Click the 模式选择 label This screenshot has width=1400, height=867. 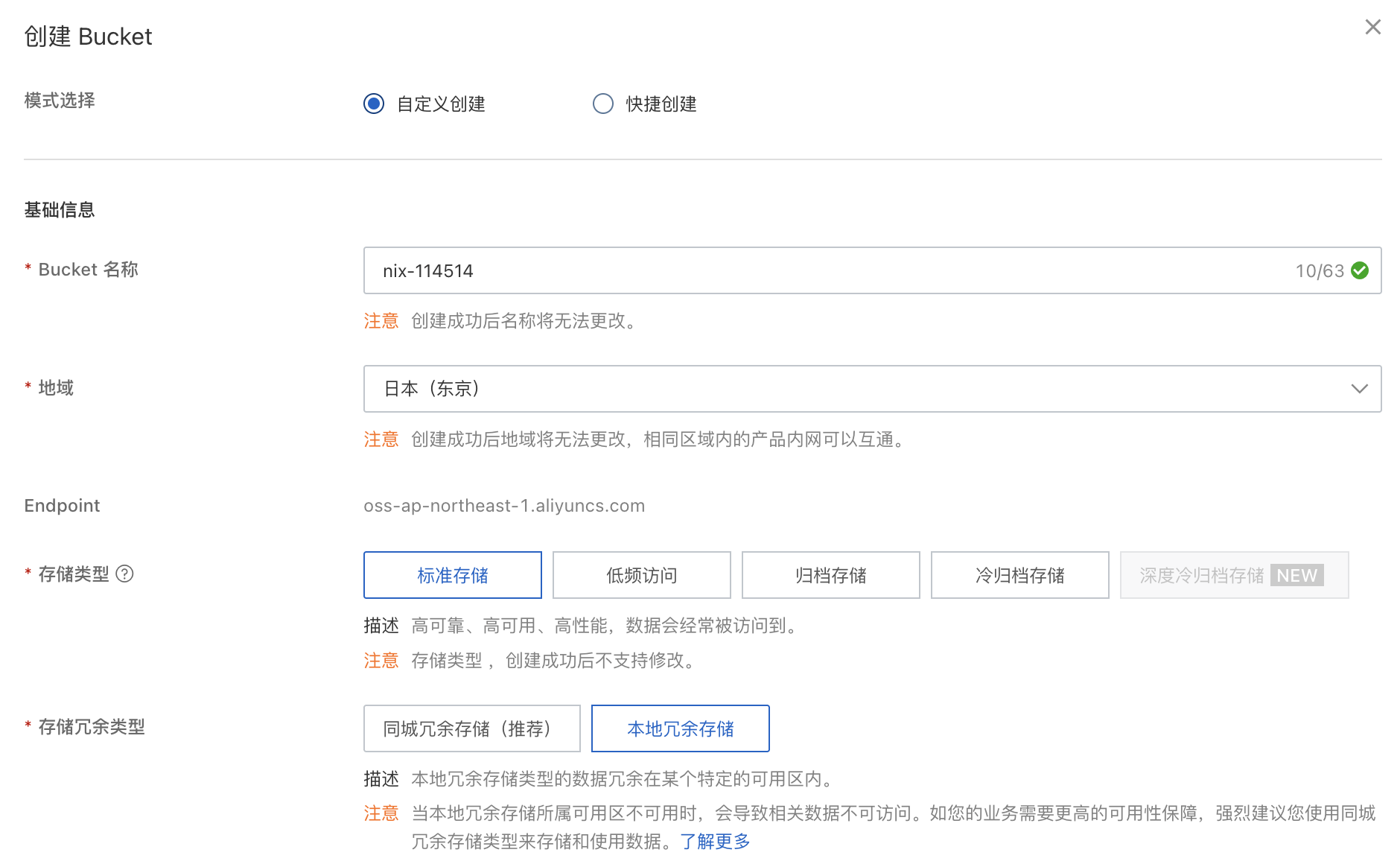coord(60,101)
